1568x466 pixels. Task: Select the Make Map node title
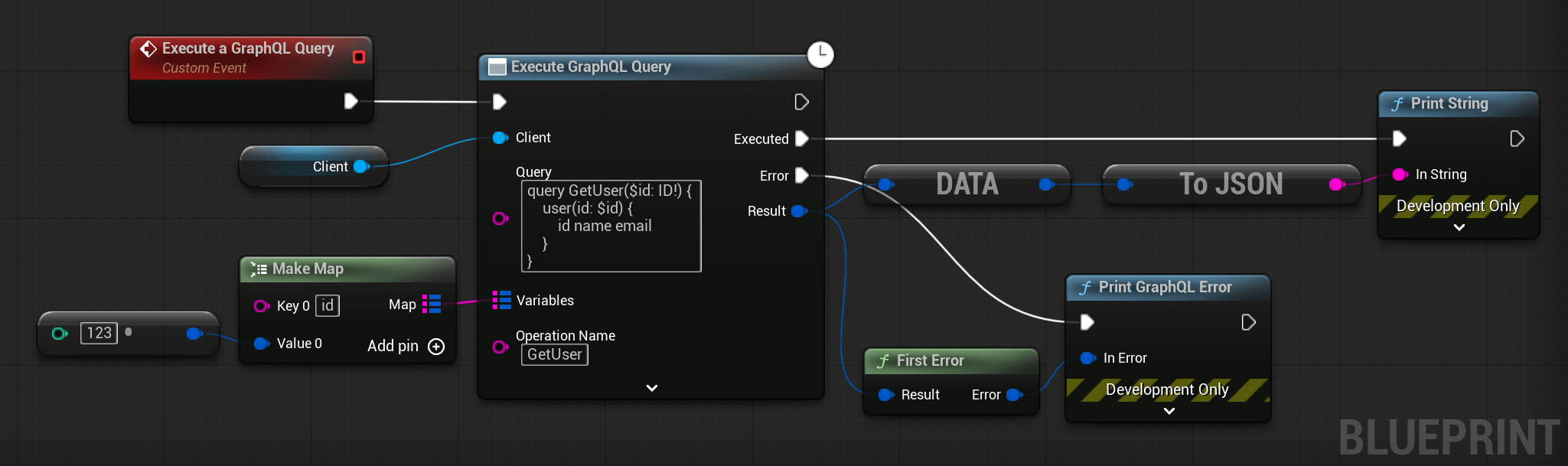pyautogui.click(x=308, y=269)
